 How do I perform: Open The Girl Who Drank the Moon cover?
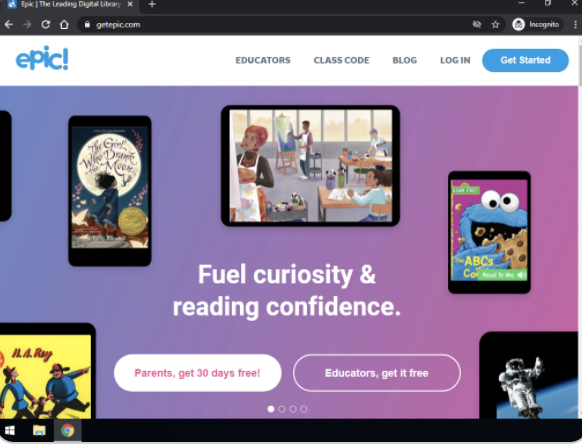click(110, 187)
